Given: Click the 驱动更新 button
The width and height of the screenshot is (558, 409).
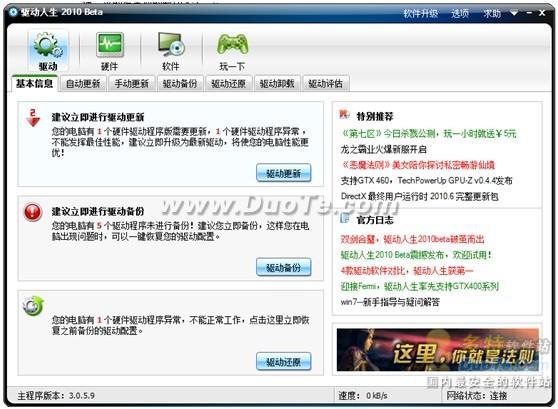Looking at the screenshot, I should pos(284,173).
